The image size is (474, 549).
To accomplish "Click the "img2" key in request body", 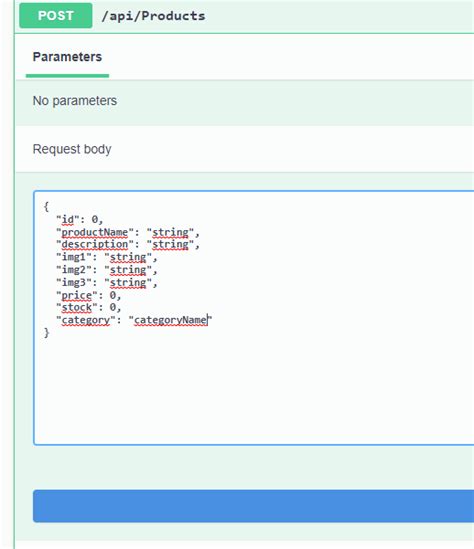I will pos(74,270).
